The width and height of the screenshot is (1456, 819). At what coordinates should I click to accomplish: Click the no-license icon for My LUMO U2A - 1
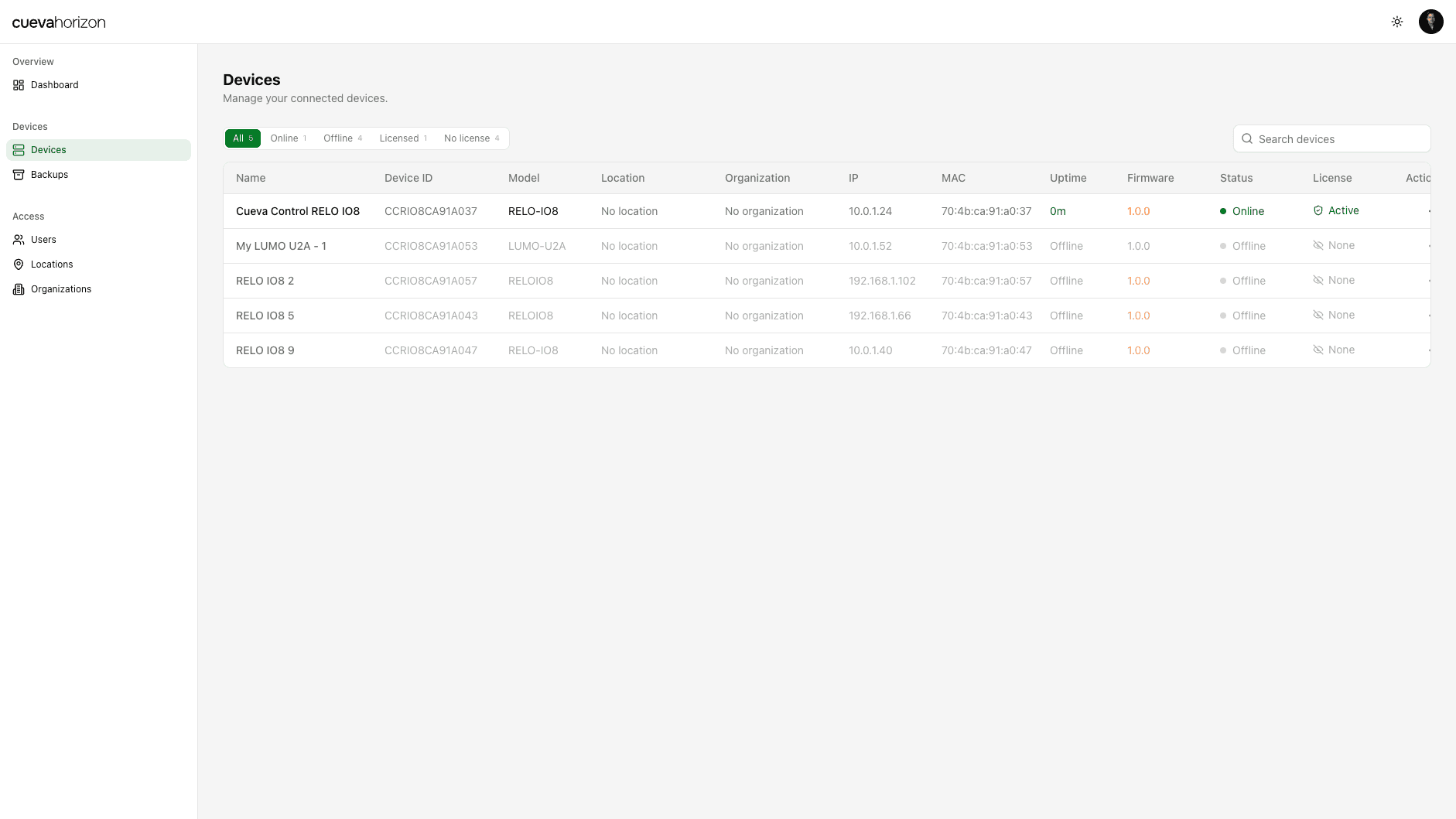[1318, 245]
